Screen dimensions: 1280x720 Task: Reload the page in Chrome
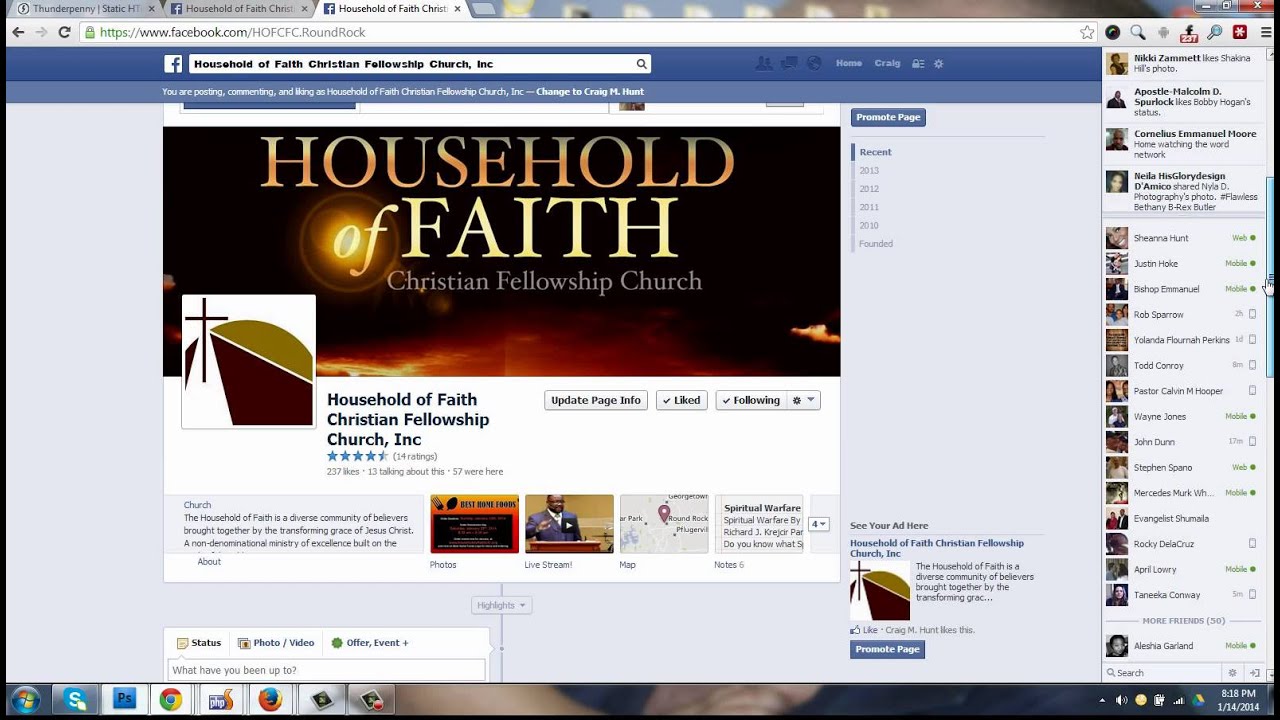(65, 32)
